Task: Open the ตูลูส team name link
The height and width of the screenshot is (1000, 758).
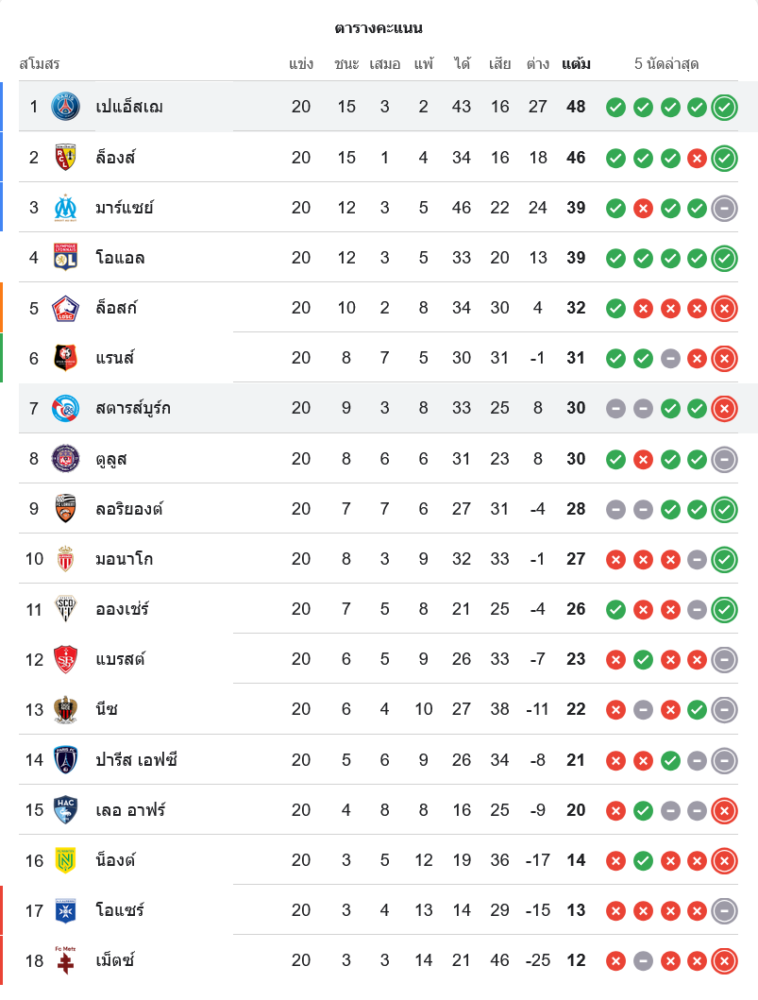Action: point(111,458)
